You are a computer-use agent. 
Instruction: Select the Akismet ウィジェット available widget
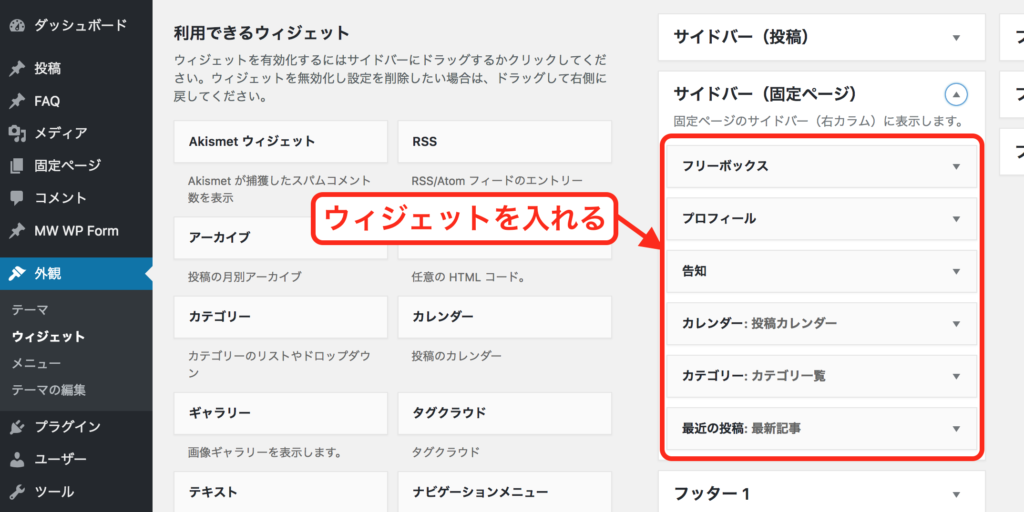pos(280,142)
